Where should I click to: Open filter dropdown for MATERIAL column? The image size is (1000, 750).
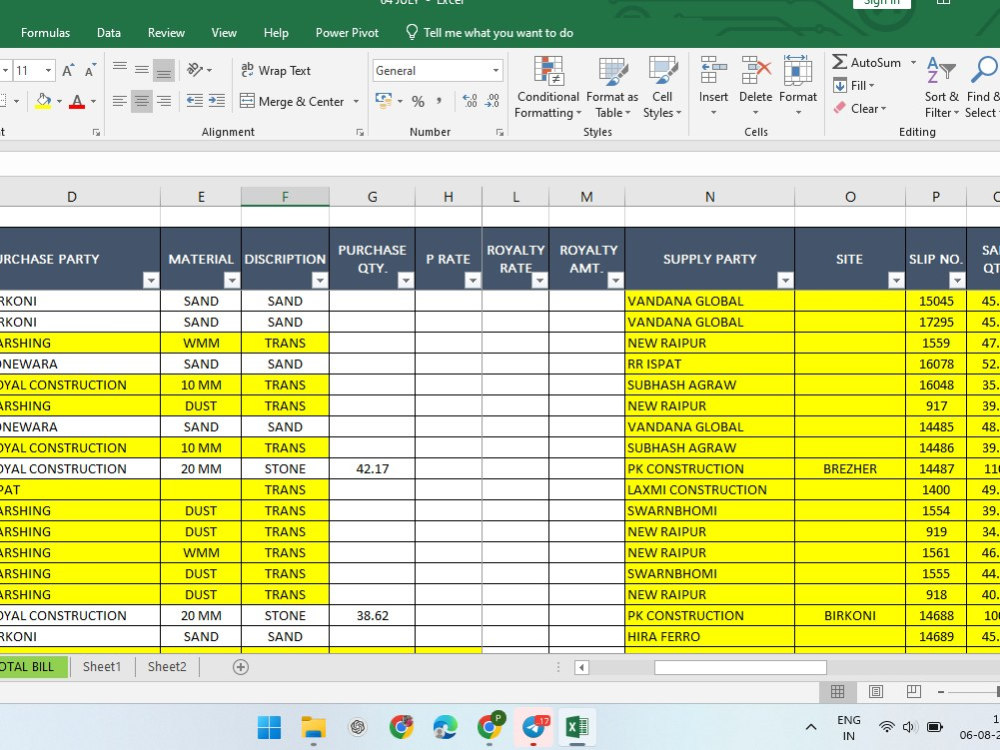(x=232, y=280)
